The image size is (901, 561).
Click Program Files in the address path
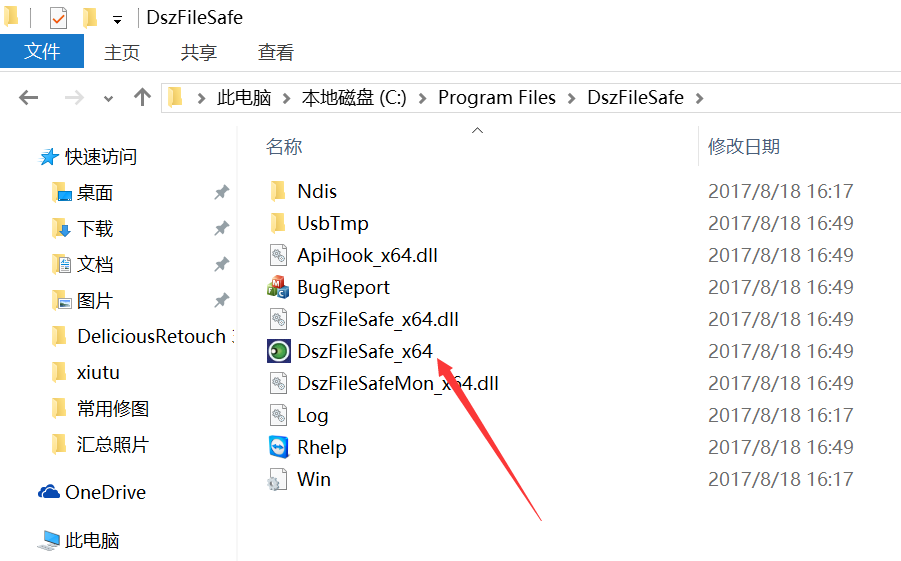pyautogui.click(x=497, y=98)
